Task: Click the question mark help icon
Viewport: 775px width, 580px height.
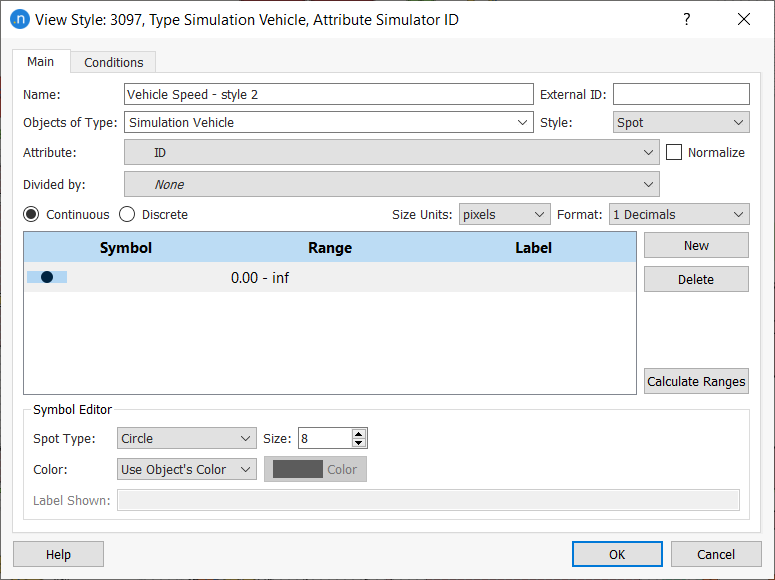Action: pos(686,19)
